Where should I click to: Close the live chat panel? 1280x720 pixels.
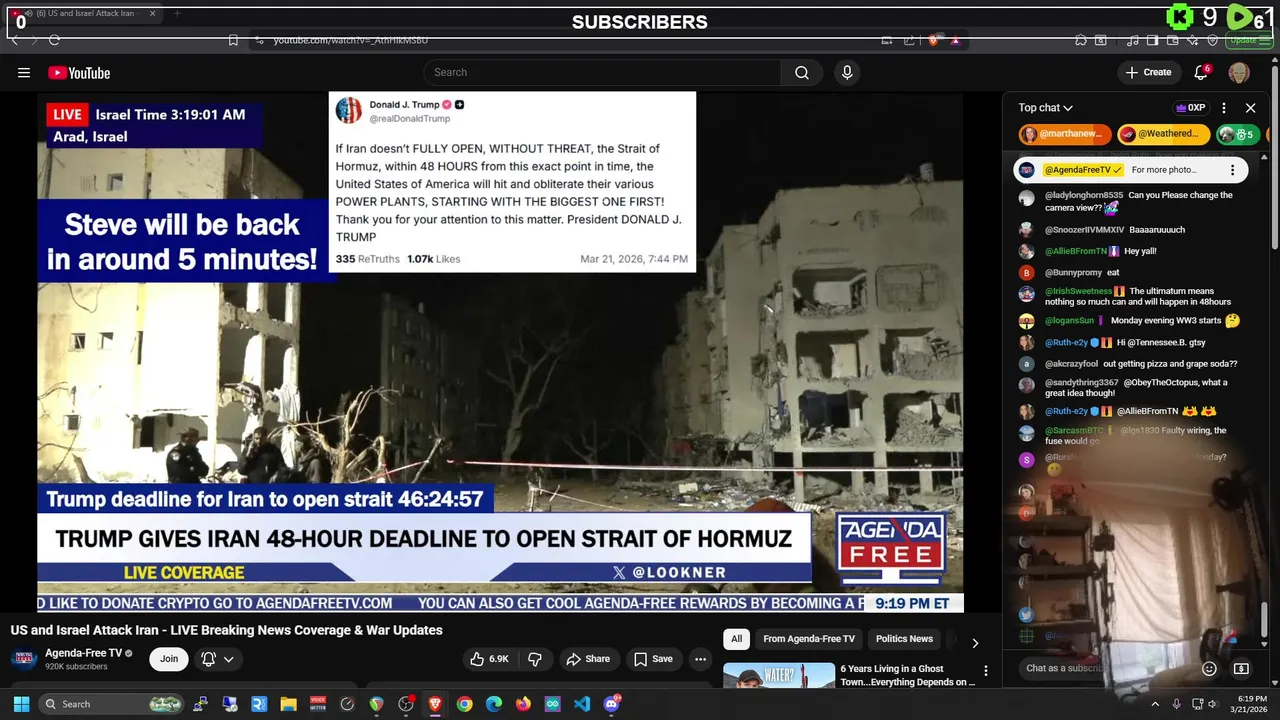pos(1250,108)
